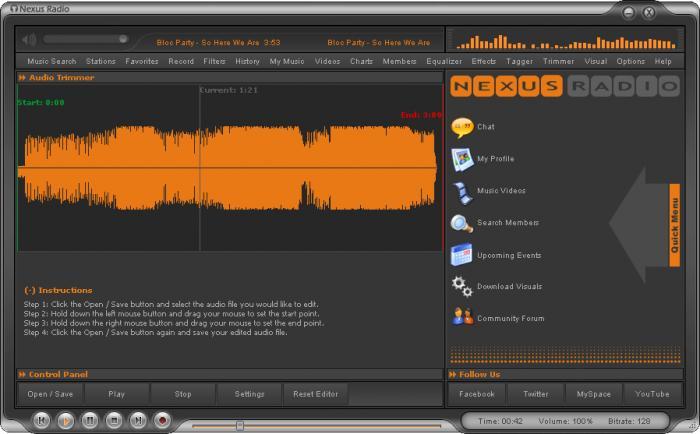
Task: Click the green Start marker label
Action: click(41, 103)
